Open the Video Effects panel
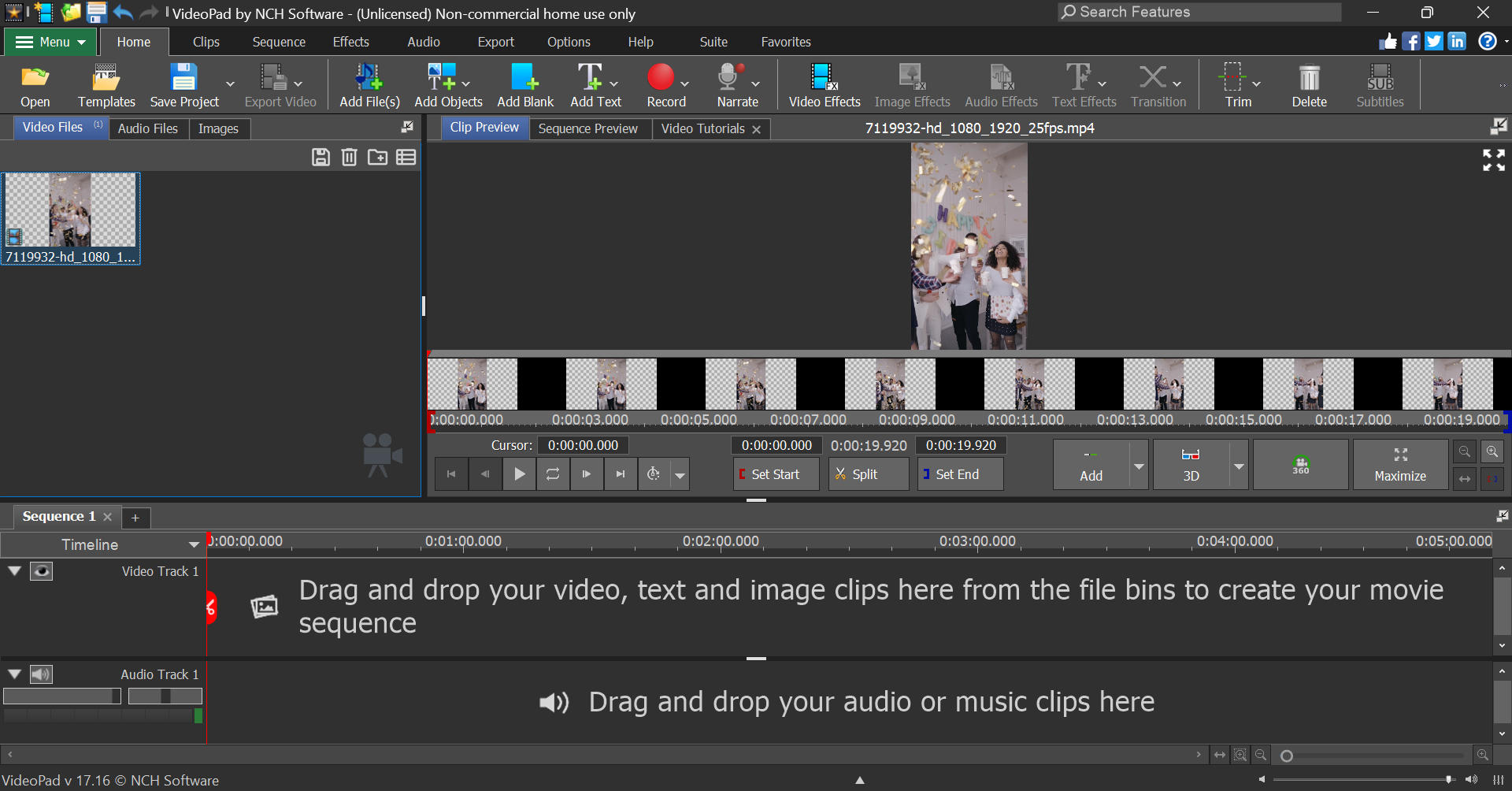Image resolution: width=1512 pixels, height=791 pixels. pyautogui.click(x=823, y=84)
